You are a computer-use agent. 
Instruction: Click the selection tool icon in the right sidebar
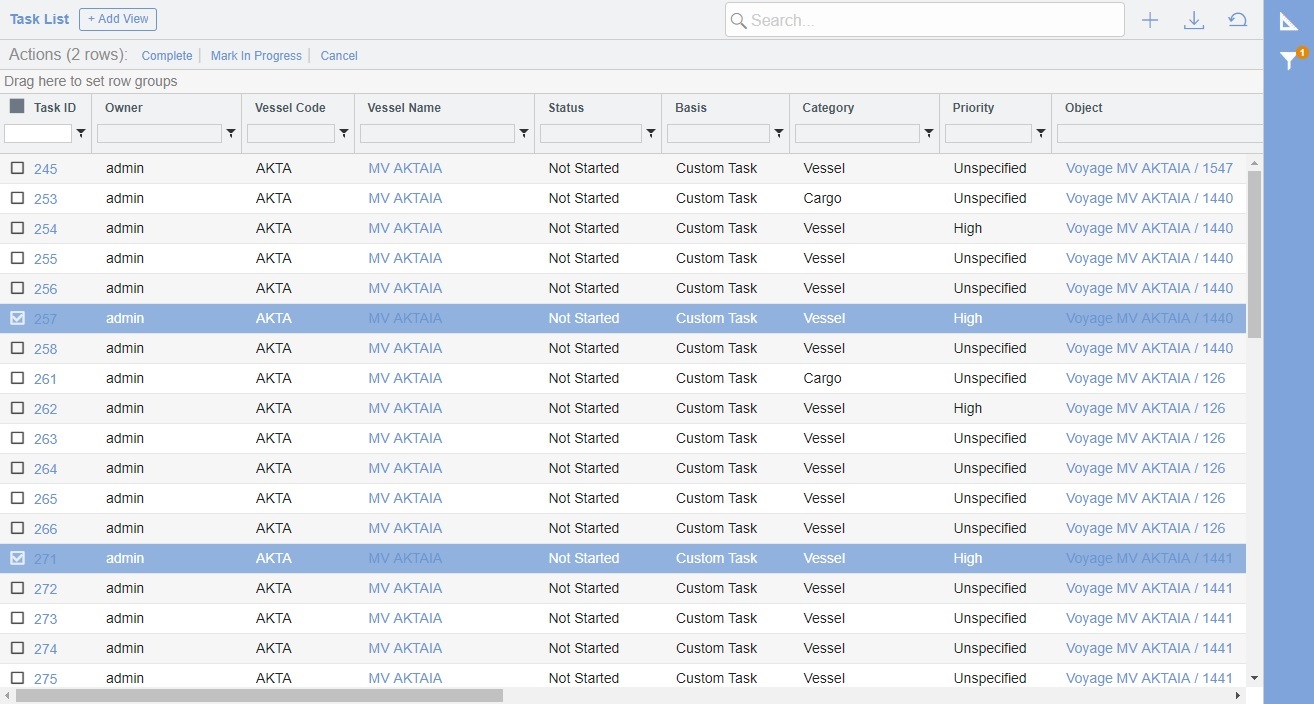click(x=1289, y=20)
